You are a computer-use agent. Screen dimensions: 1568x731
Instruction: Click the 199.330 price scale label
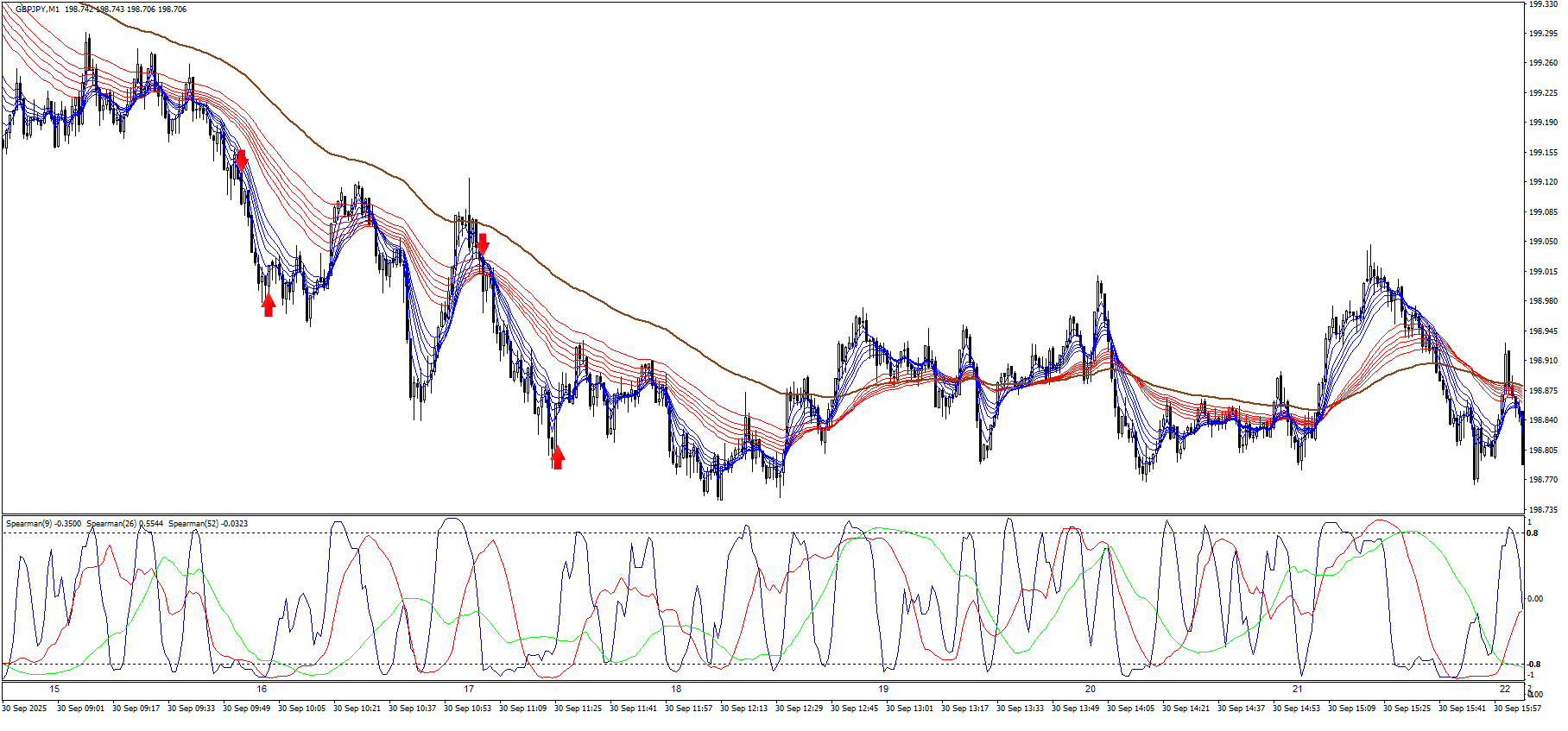1543,4
